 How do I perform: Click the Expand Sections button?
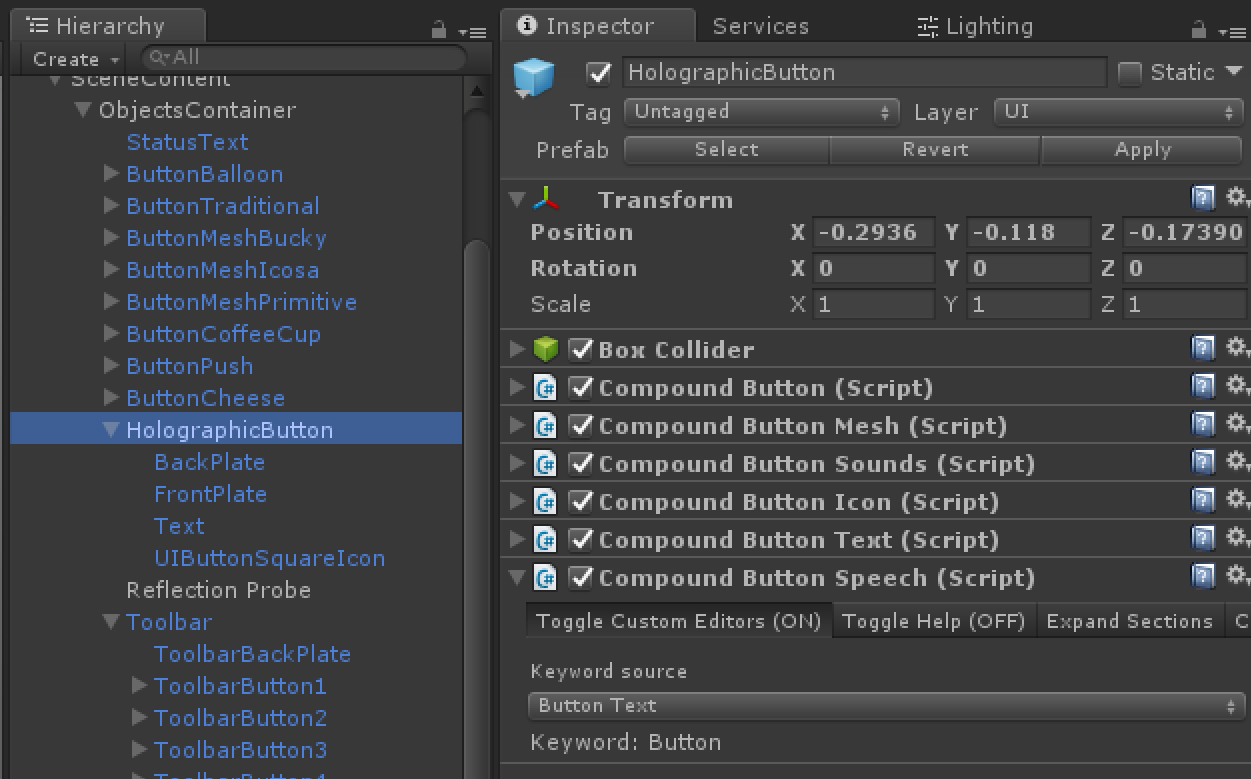tap(1130, 621)
